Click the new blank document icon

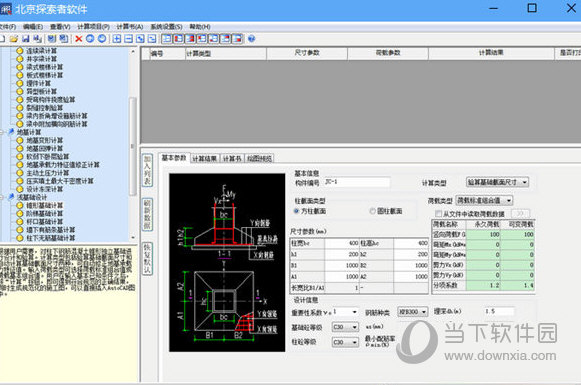click(x=2, y=39)
